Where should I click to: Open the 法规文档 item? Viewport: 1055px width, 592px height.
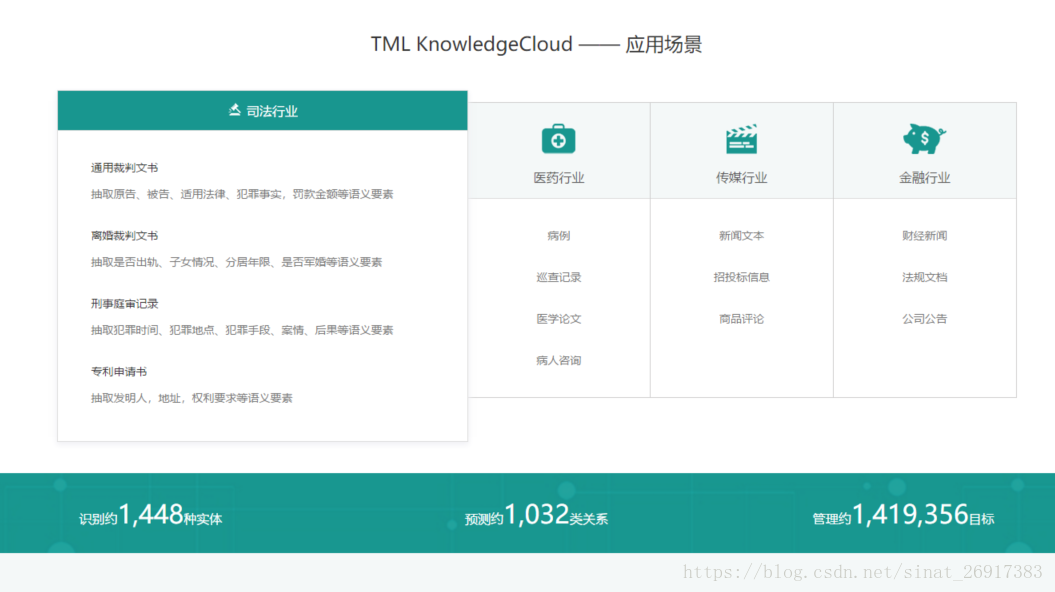click(924, 277)
